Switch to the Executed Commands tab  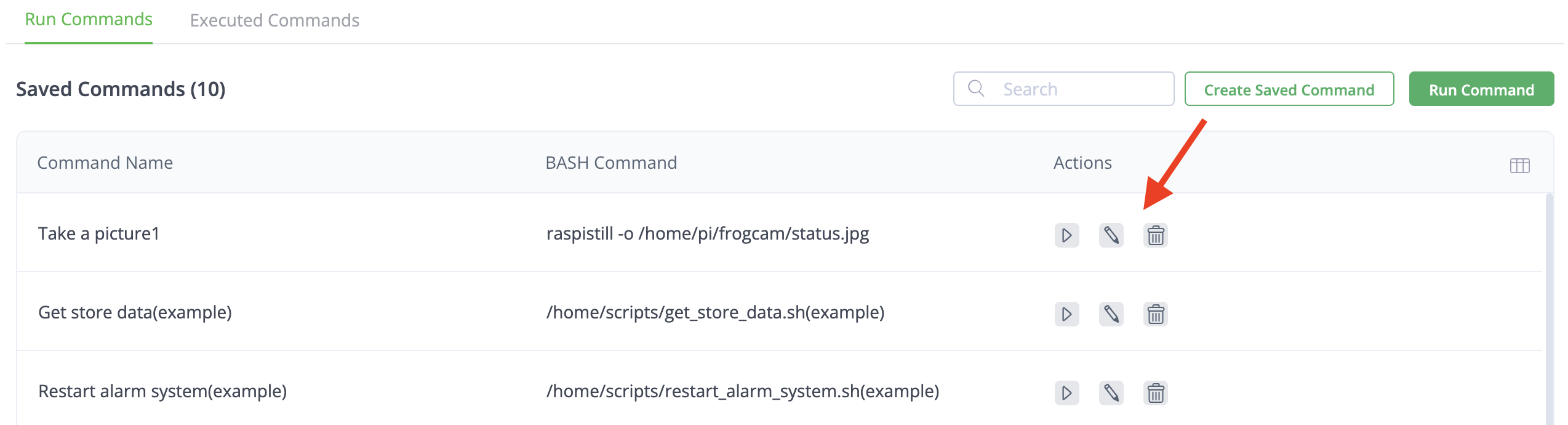pyautogui.click(x=274, y=20)
